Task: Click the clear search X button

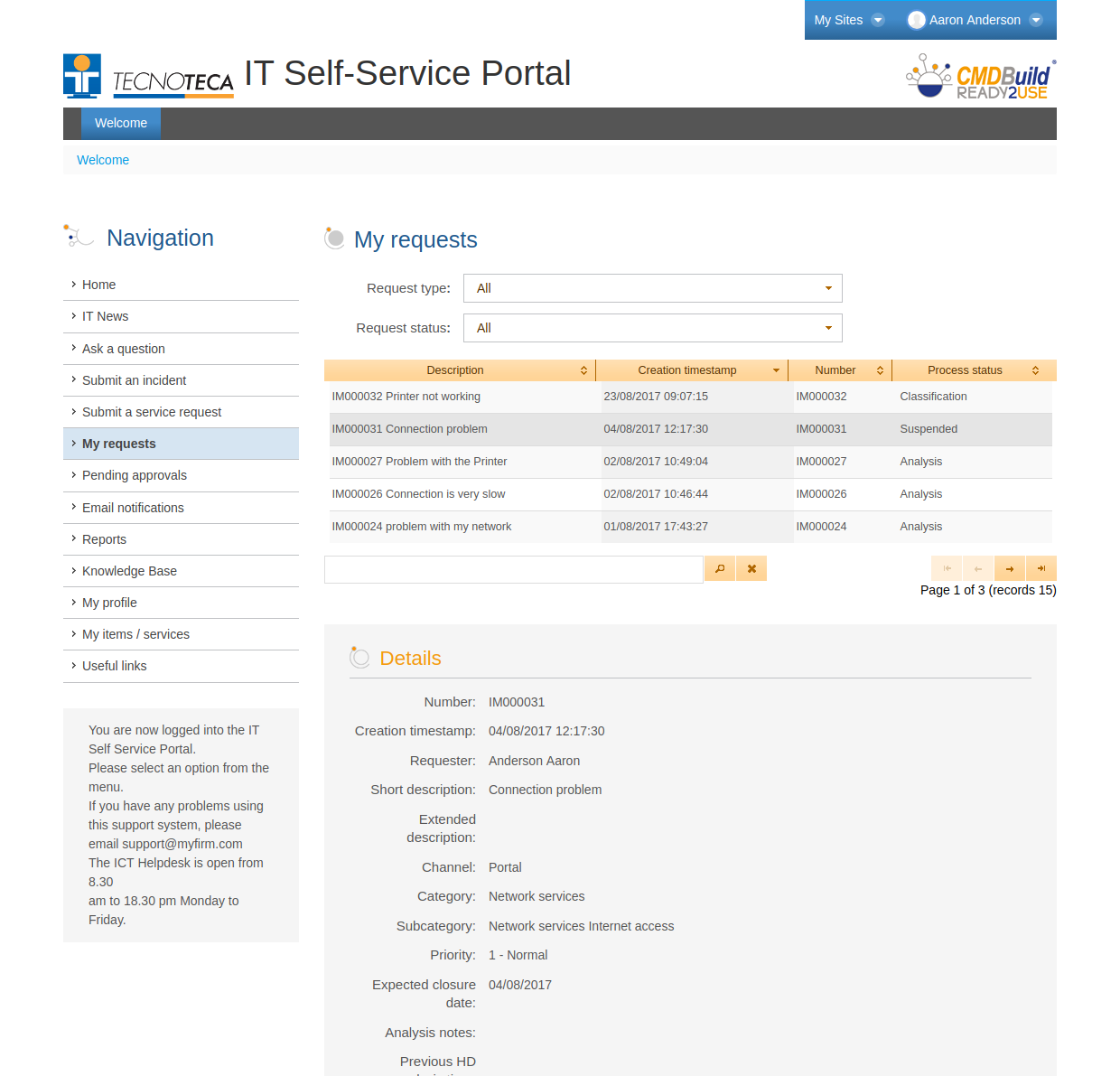Action: (x=751, y=568)
